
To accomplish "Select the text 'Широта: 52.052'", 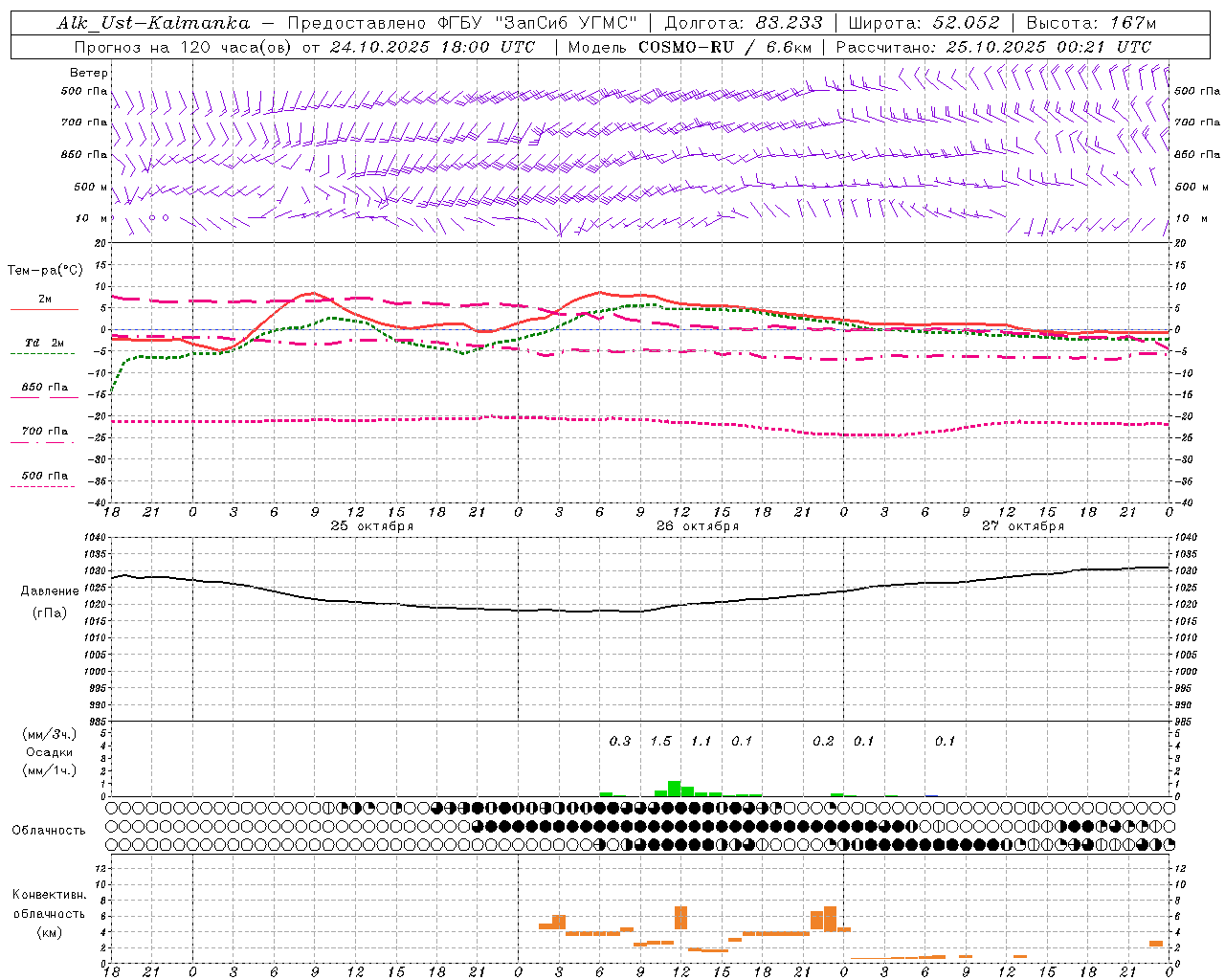I will [x=924, y=23].
